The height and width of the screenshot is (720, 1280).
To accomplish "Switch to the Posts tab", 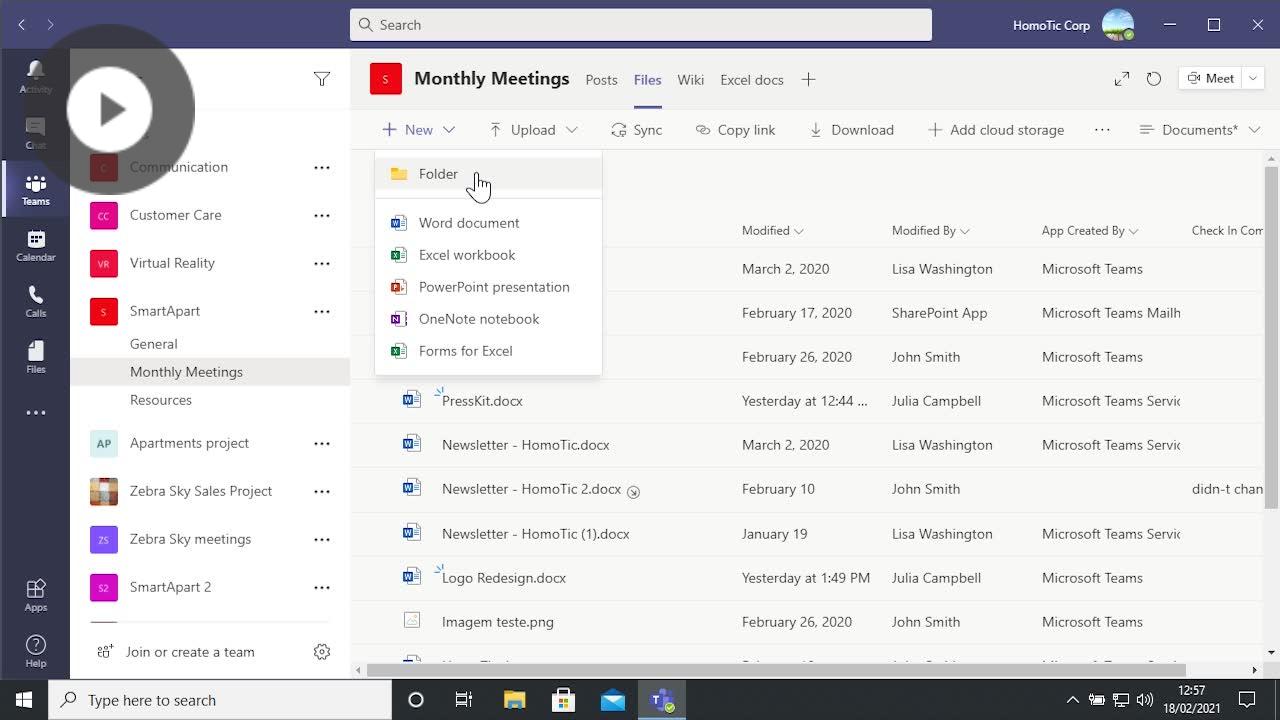I will click(x=601, y=80).
